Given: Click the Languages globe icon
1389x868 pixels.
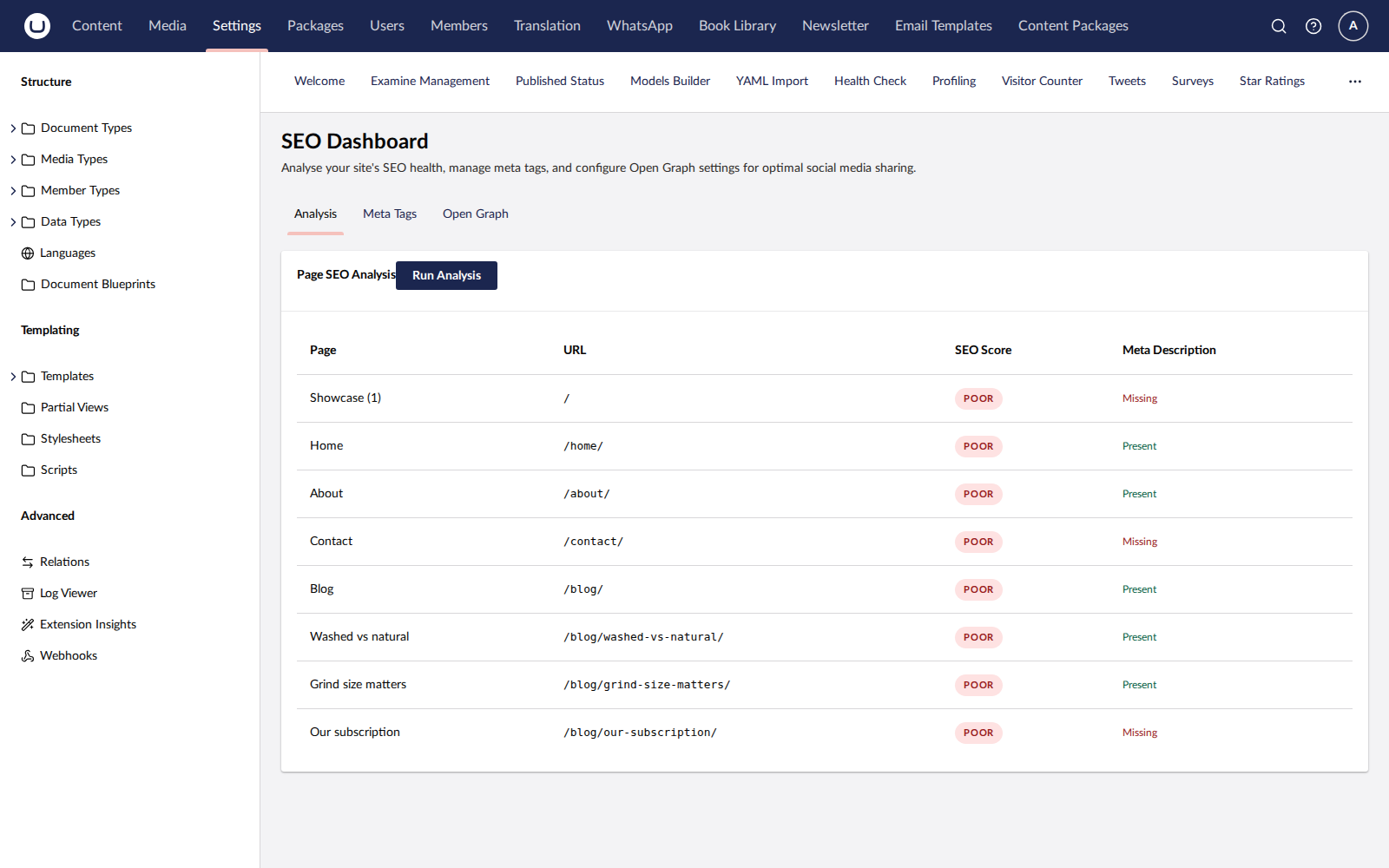Looking at the screenshot, I should [28, 253].
